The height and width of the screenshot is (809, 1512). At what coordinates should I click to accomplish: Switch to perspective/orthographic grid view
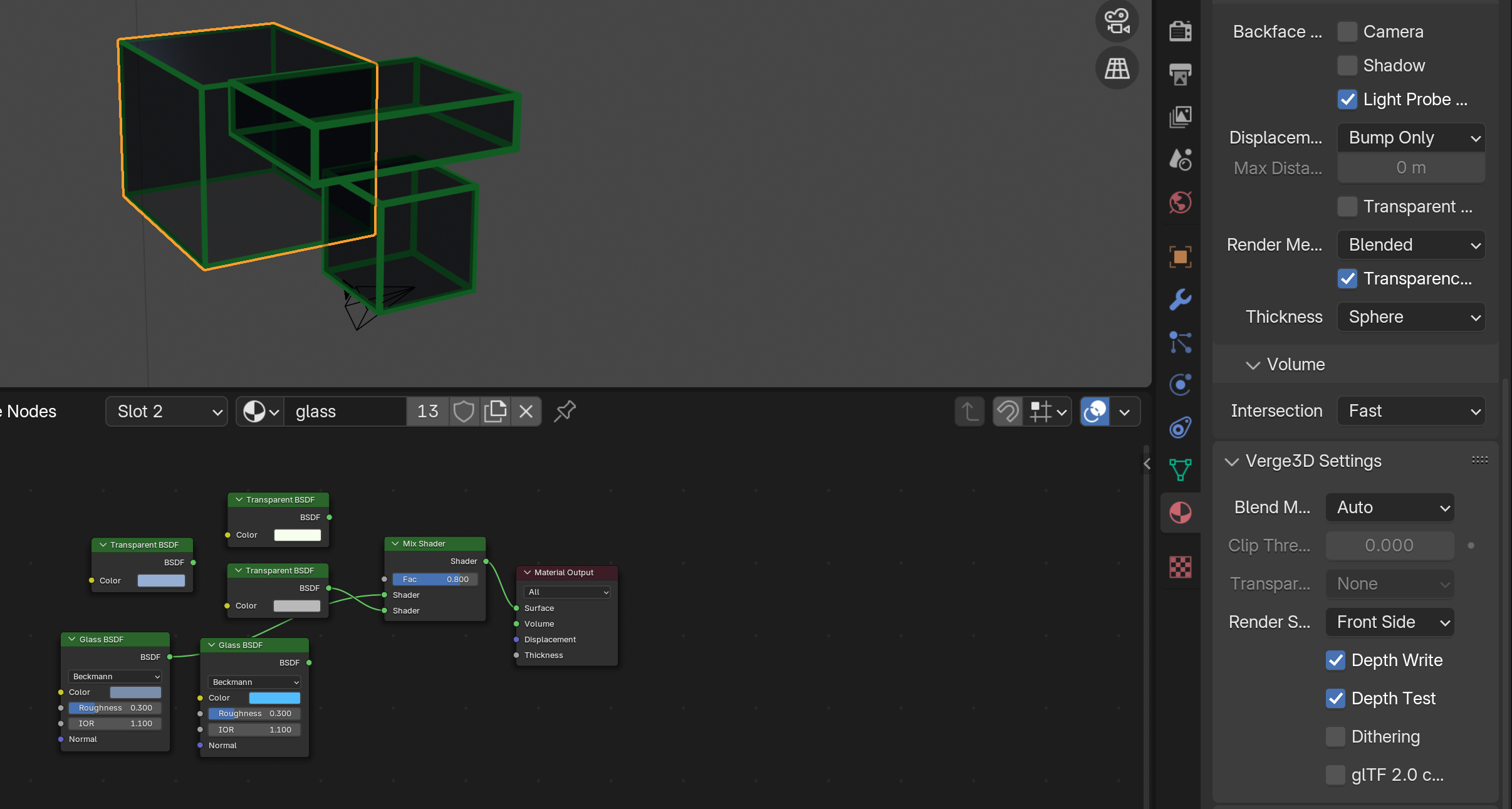pos(1117,68)
